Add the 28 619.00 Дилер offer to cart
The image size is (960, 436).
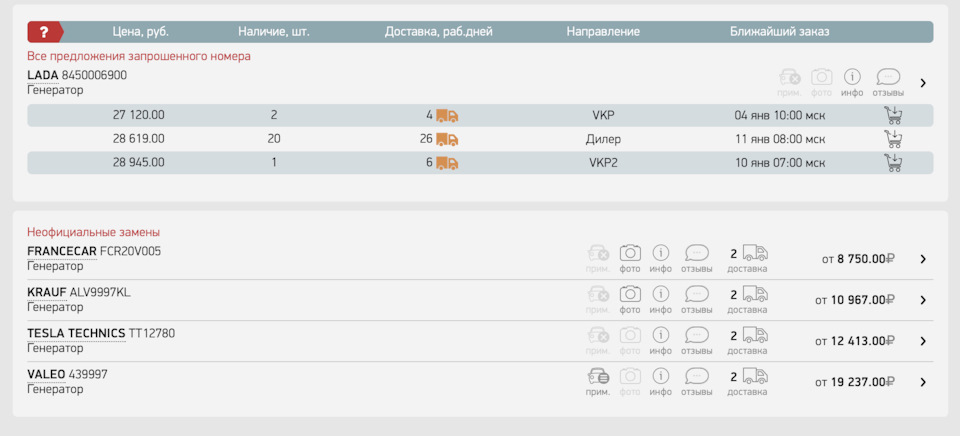click(893, 139)
